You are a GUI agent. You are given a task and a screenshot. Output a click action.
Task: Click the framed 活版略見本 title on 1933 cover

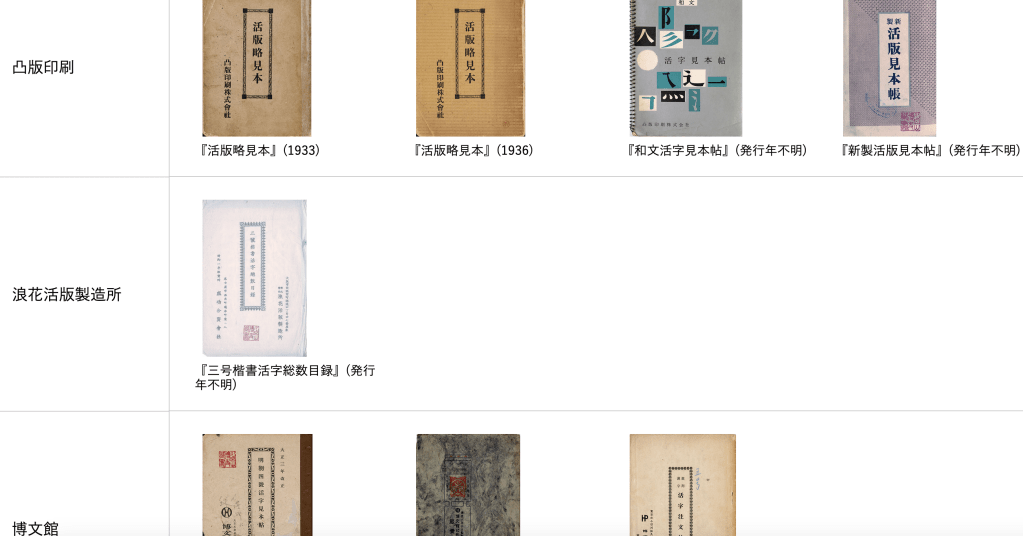(258, 53)
